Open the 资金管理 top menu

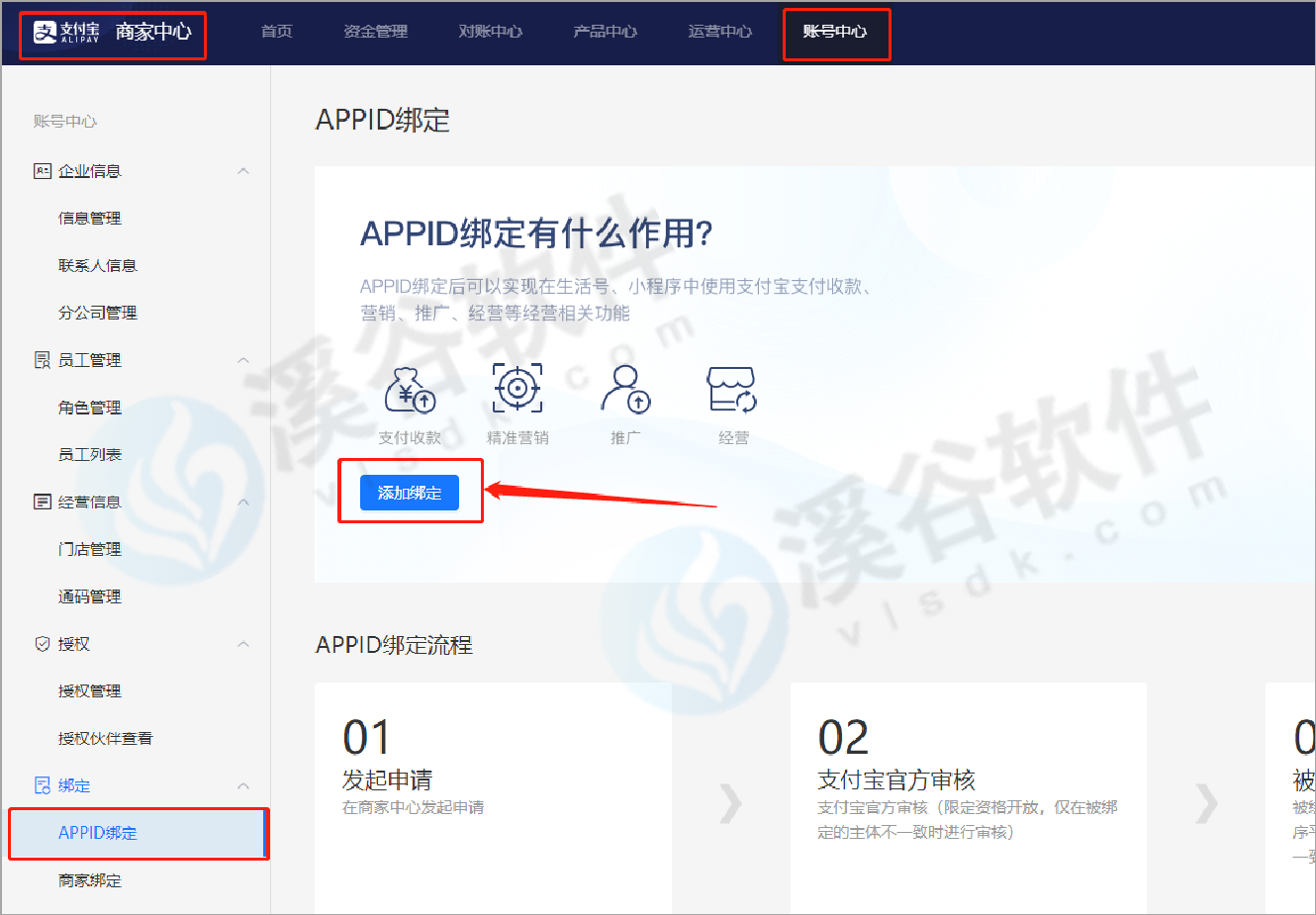(x=375, y=32)
